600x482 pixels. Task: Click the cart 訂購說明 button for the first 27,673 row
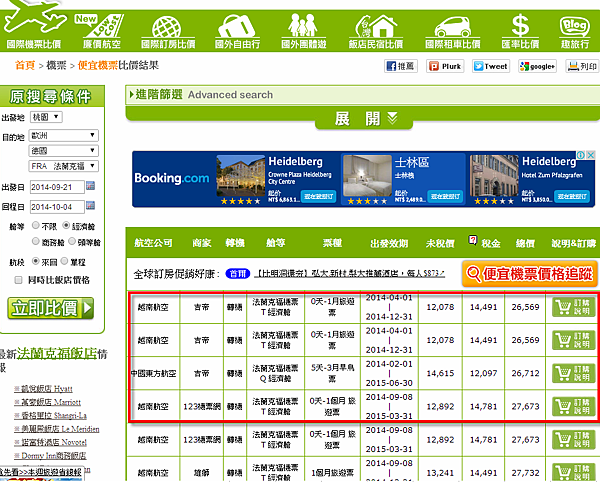[574, 406]
